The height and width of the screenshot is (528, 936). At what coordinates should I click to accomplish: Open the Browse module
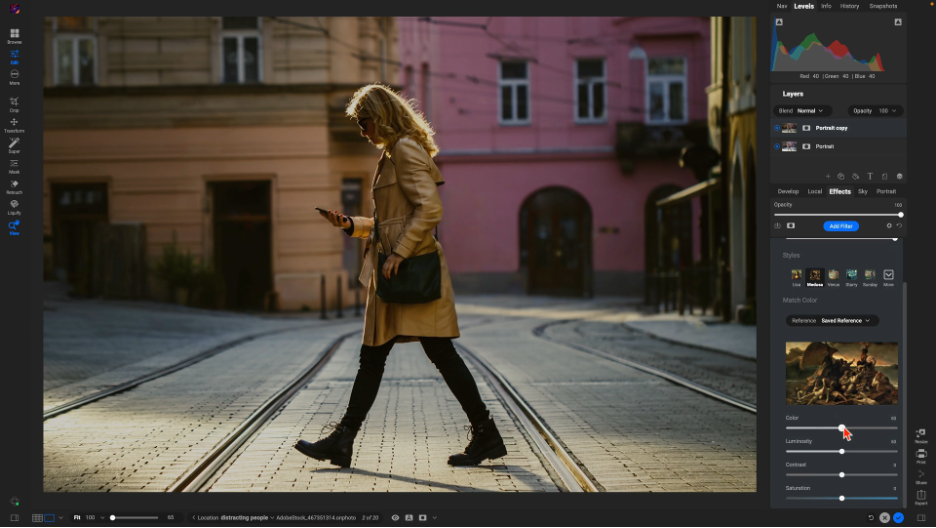click(x=14, y=36)
